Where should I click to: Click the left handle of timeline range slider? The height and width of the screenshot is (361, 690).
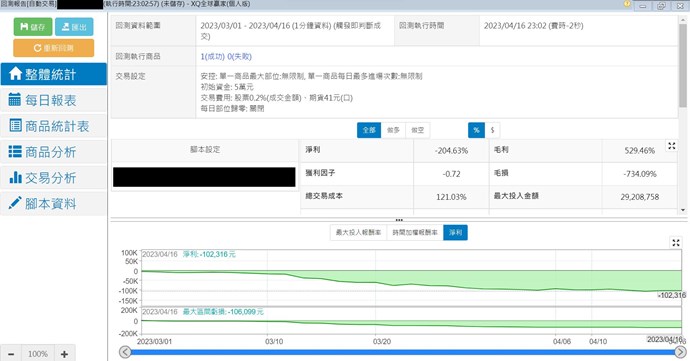click(125, 352)
